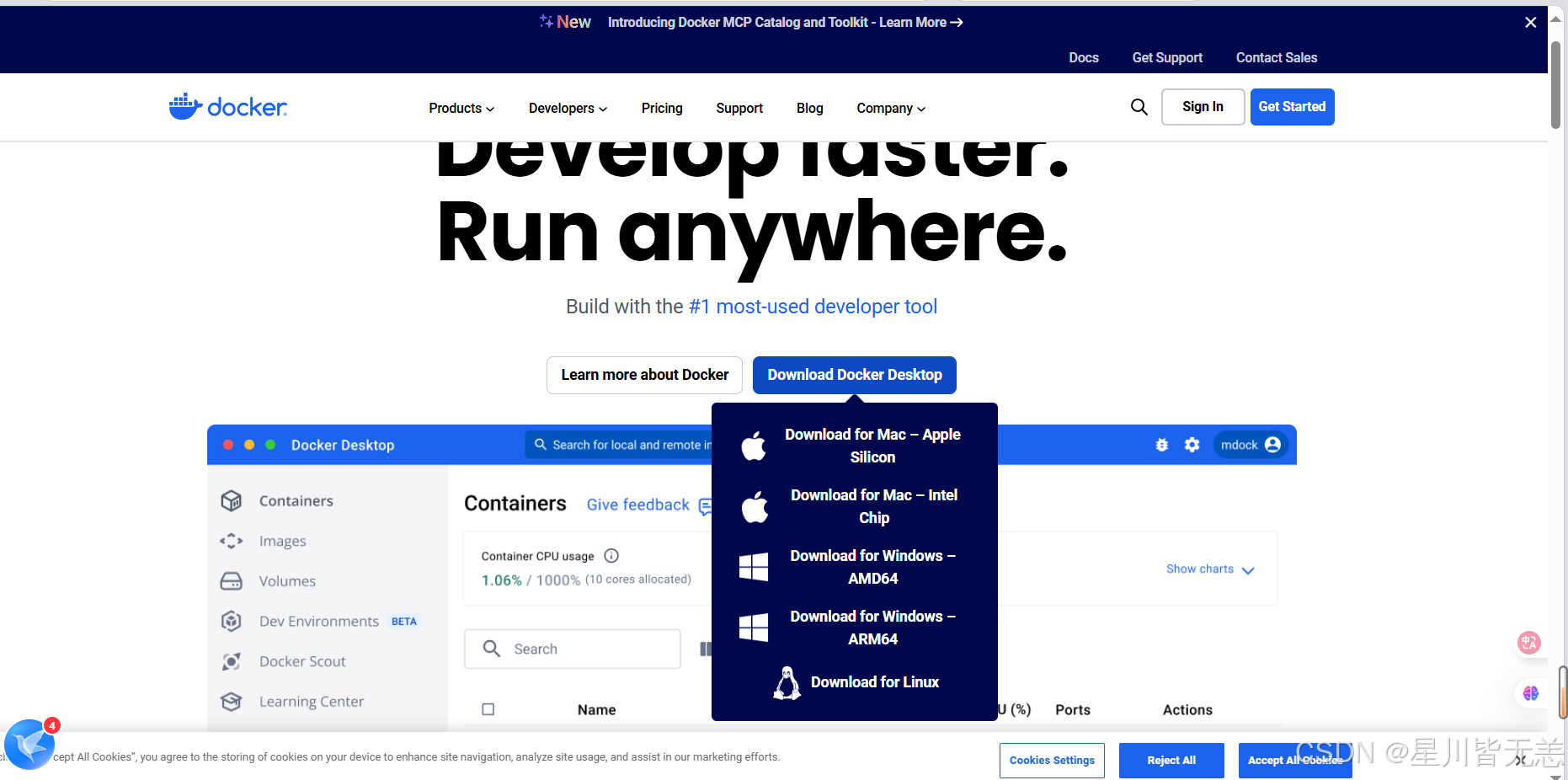Click the Apple icon for Mac Apple Silicon
Screen dimensions: 1568x780
(754, 446)
